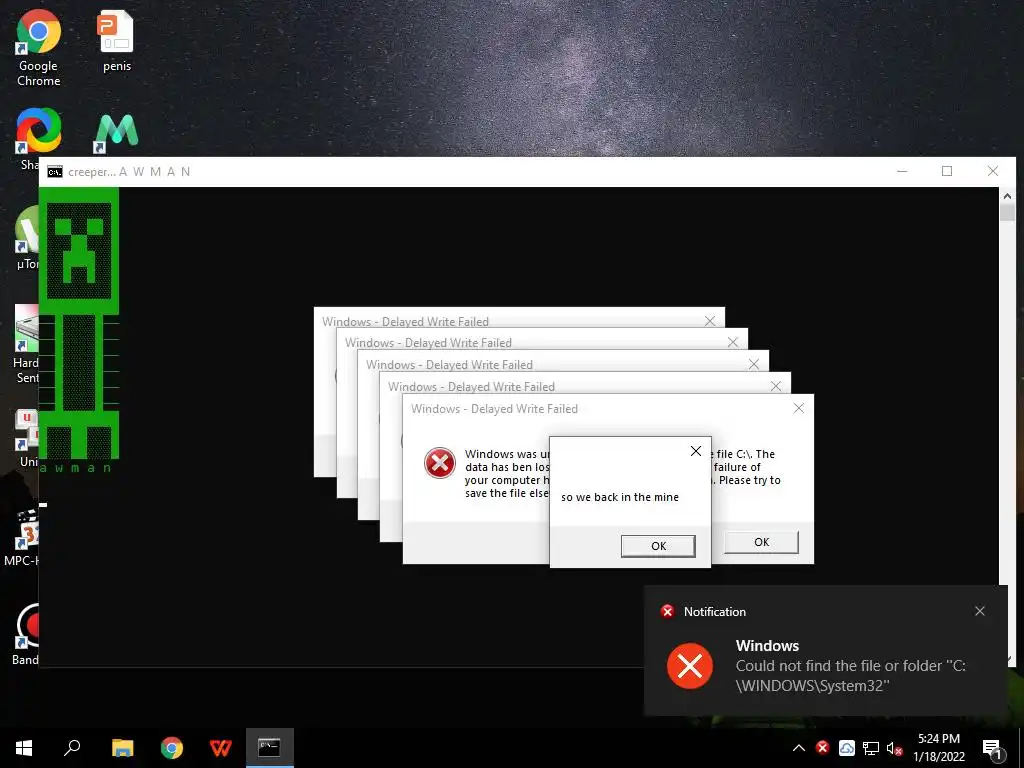
Task: Click the red X icon in Windows notification
Action: (690, 666)
